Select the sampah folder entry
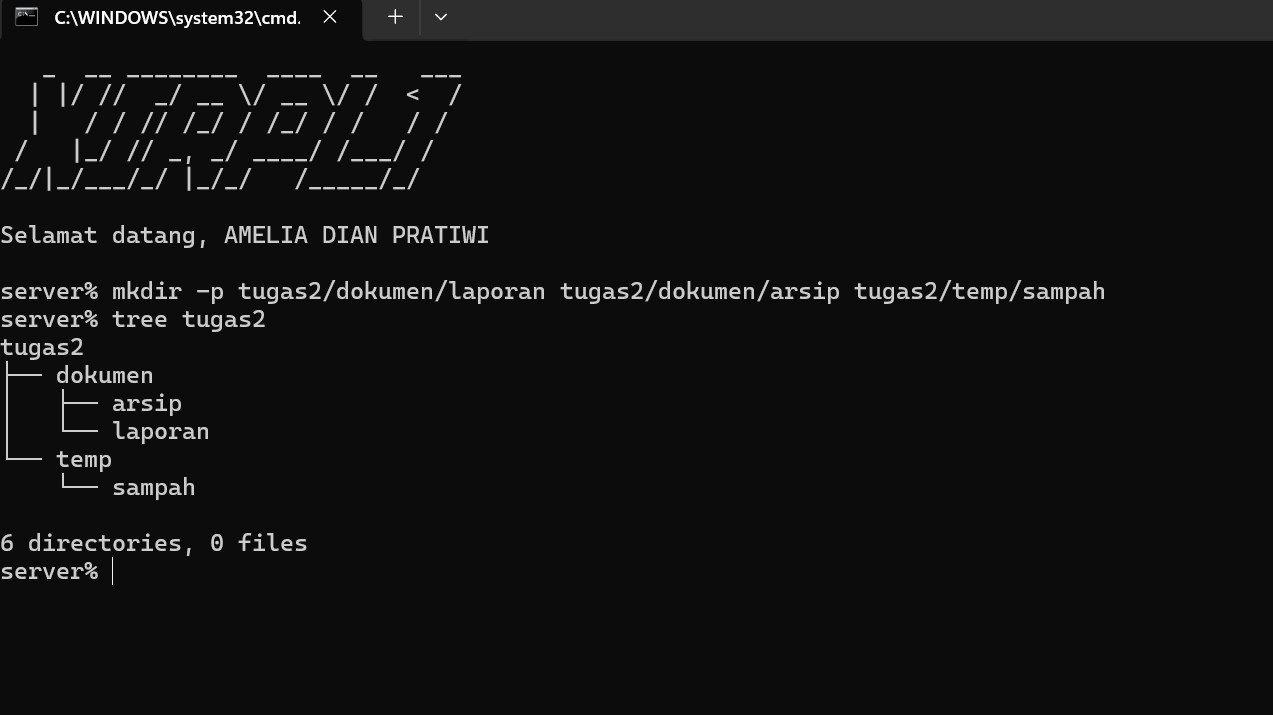The height and width of the screenshot is (715, 1273). (154, 488)
